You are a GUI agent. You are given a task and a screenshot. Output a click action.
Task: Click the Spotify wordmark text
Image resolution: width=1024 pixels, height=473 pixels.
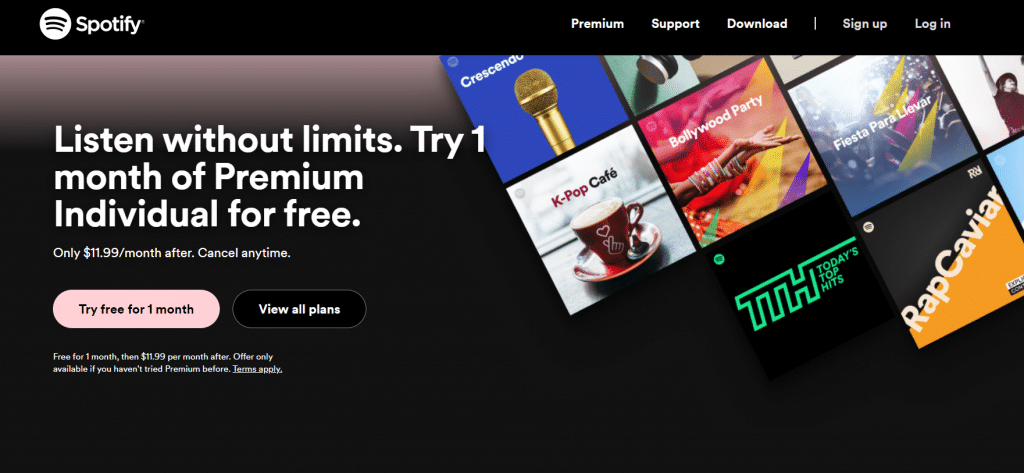(109, 25)
